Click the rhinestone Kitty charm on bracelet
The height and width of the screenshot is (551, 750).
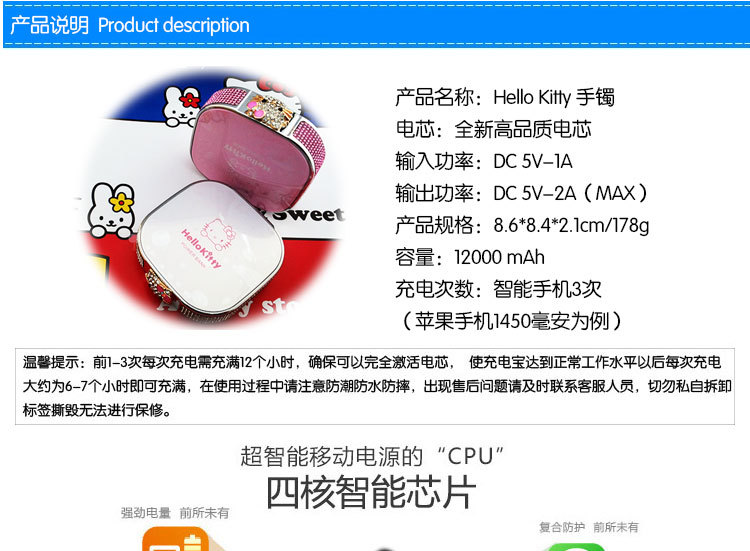pos(270,110)
